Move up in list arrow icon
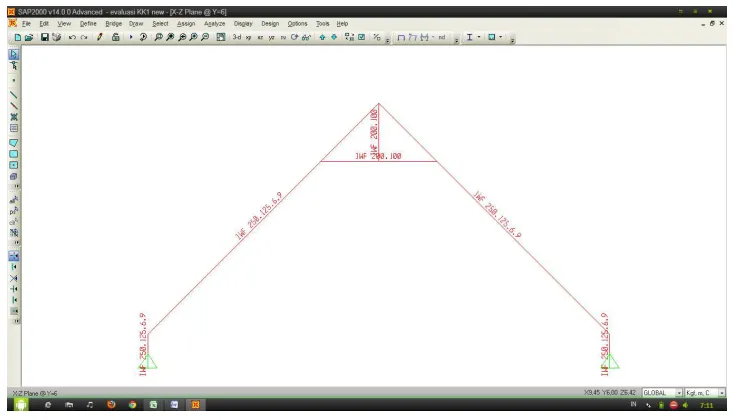 click(x=322, y=37)
